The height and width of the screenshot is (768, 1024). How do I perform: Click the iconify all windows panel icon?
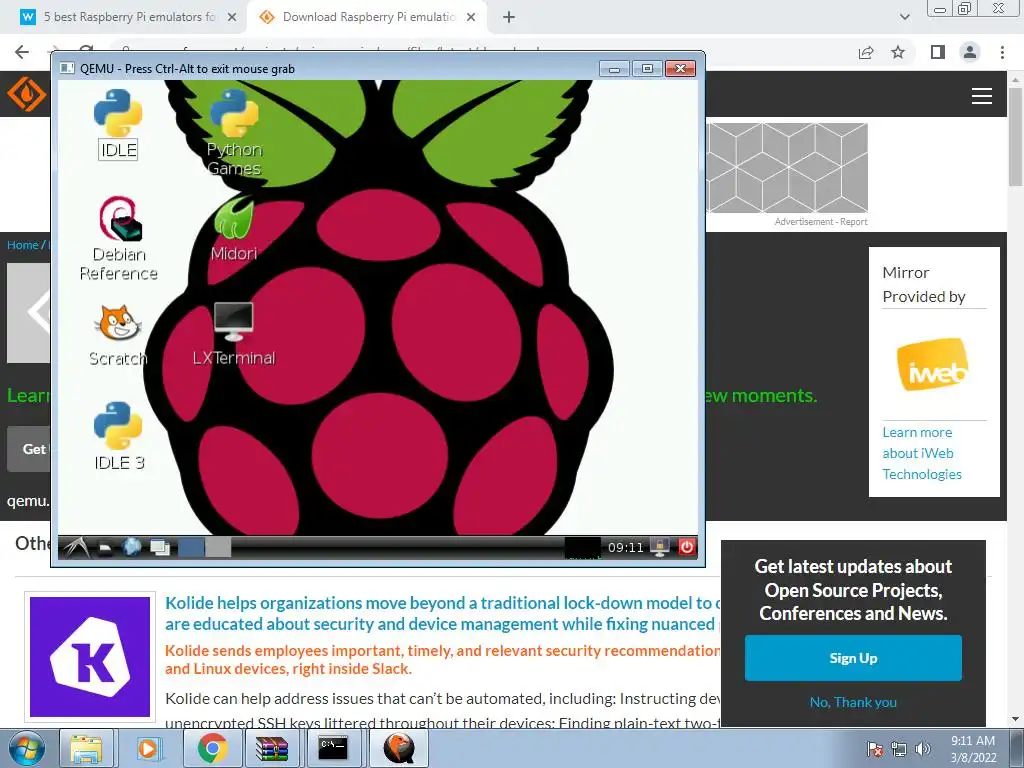[160, 547]
